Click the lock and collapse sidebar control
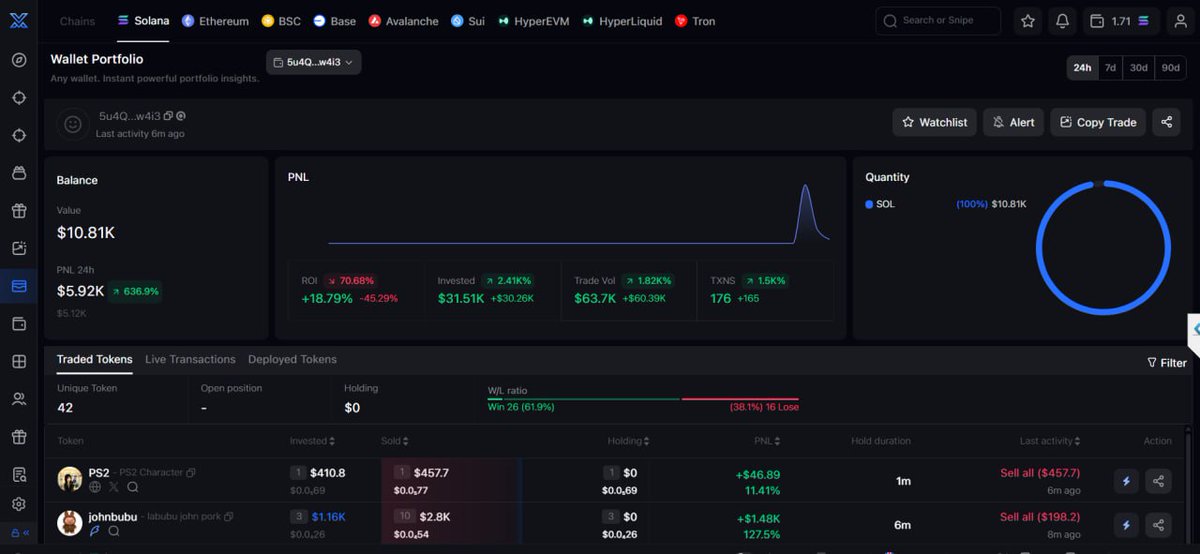 point(19,533)
